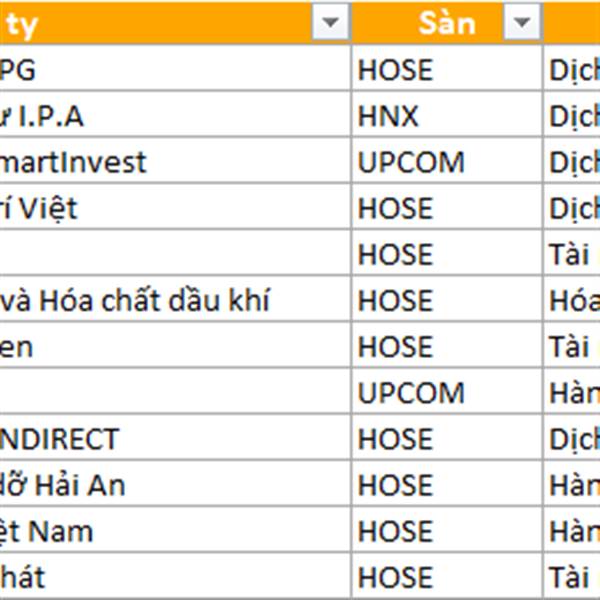
Task: Select the martInvest company cell
Action: [x=175, y=160]
